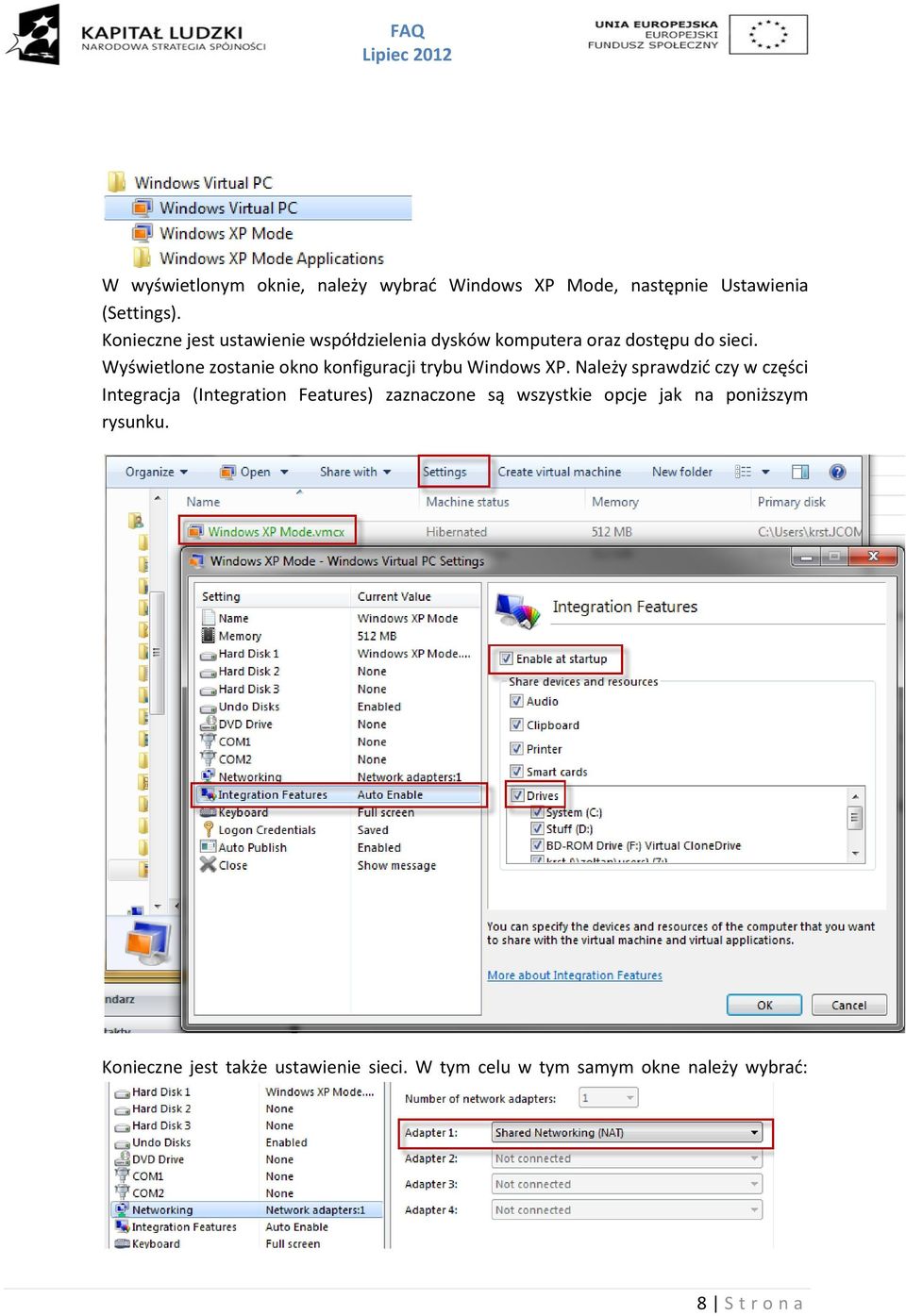Sort by Memory column header
The width and height of the screenshot is (906, 1316).
[x=615, y=502]
